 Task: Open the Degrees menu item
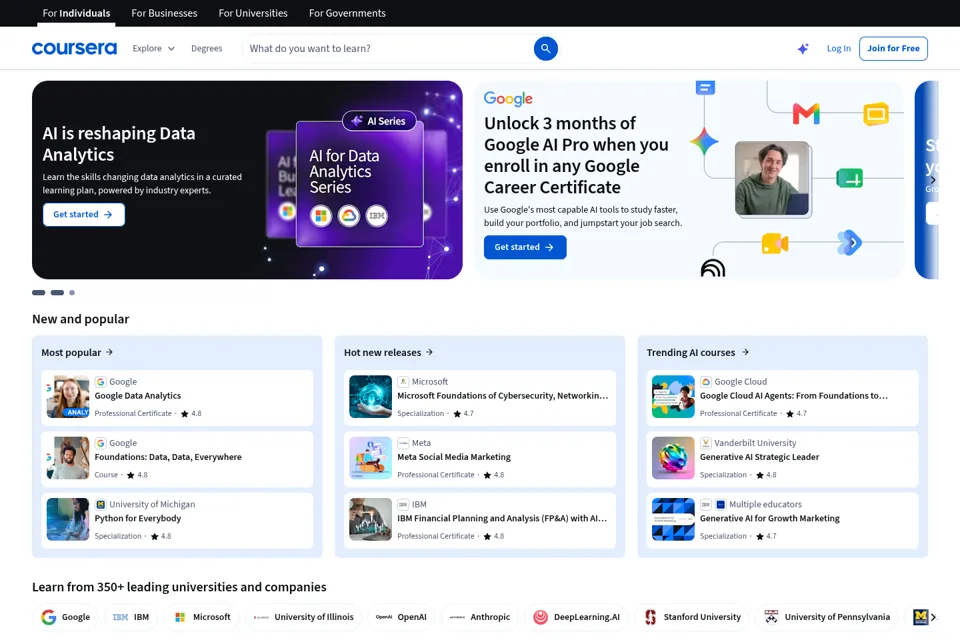(x=206, y=48)
